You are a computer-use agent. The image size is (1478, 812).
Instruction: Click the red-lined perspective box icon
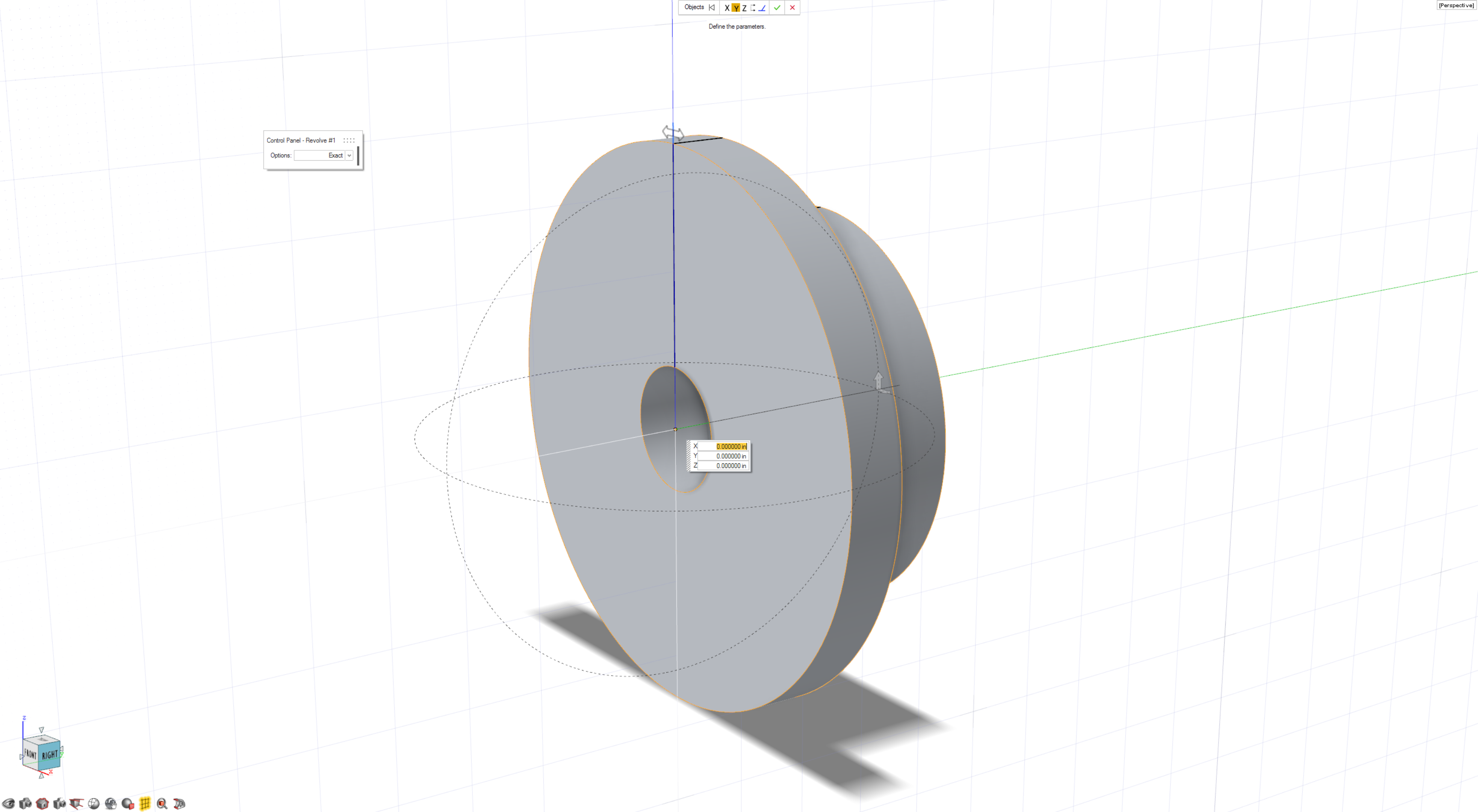pyautogui.click(x=76, y=803)
